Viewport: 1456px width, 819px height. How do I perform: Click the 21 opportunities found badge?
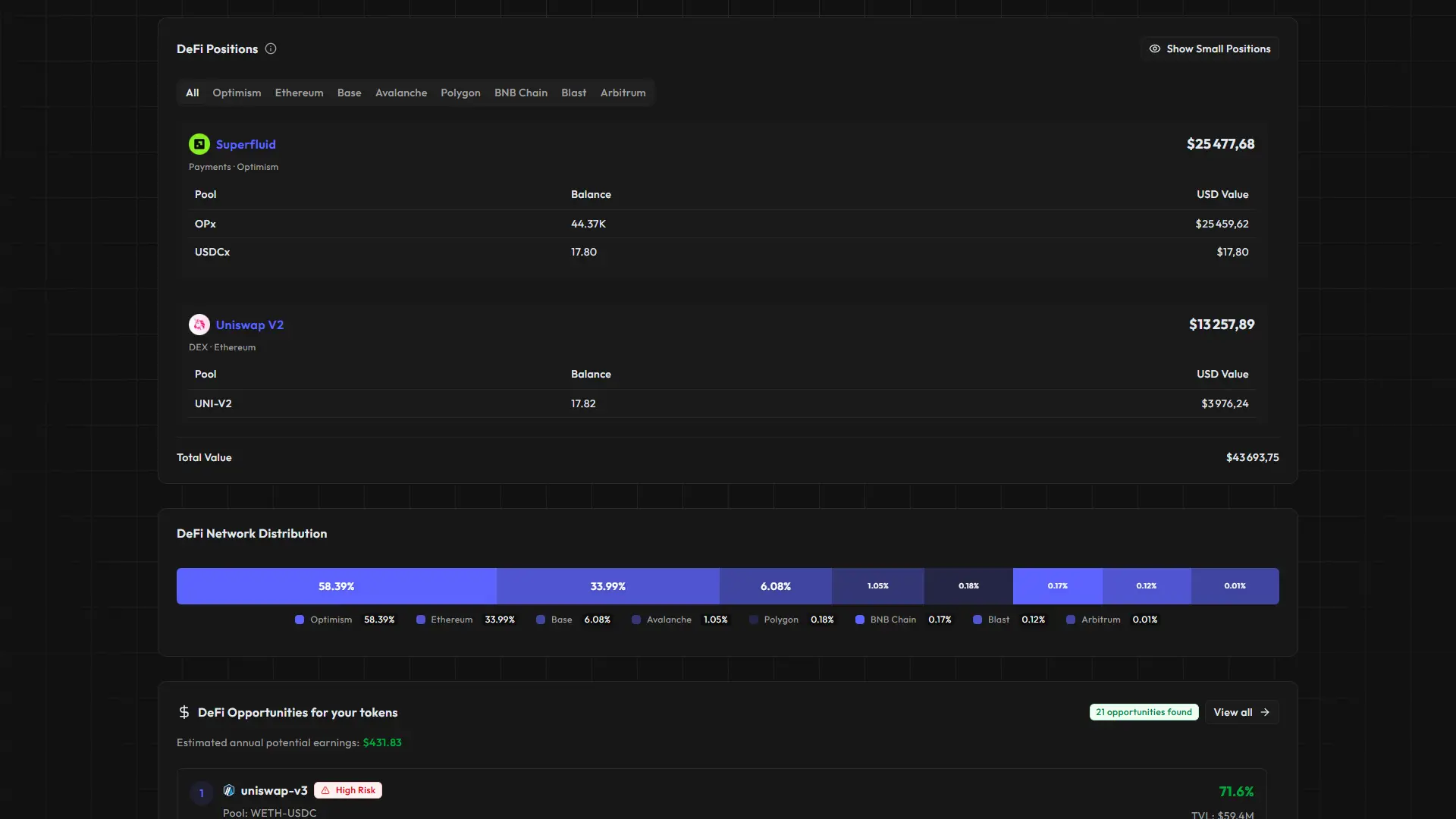pos(1144,712)
